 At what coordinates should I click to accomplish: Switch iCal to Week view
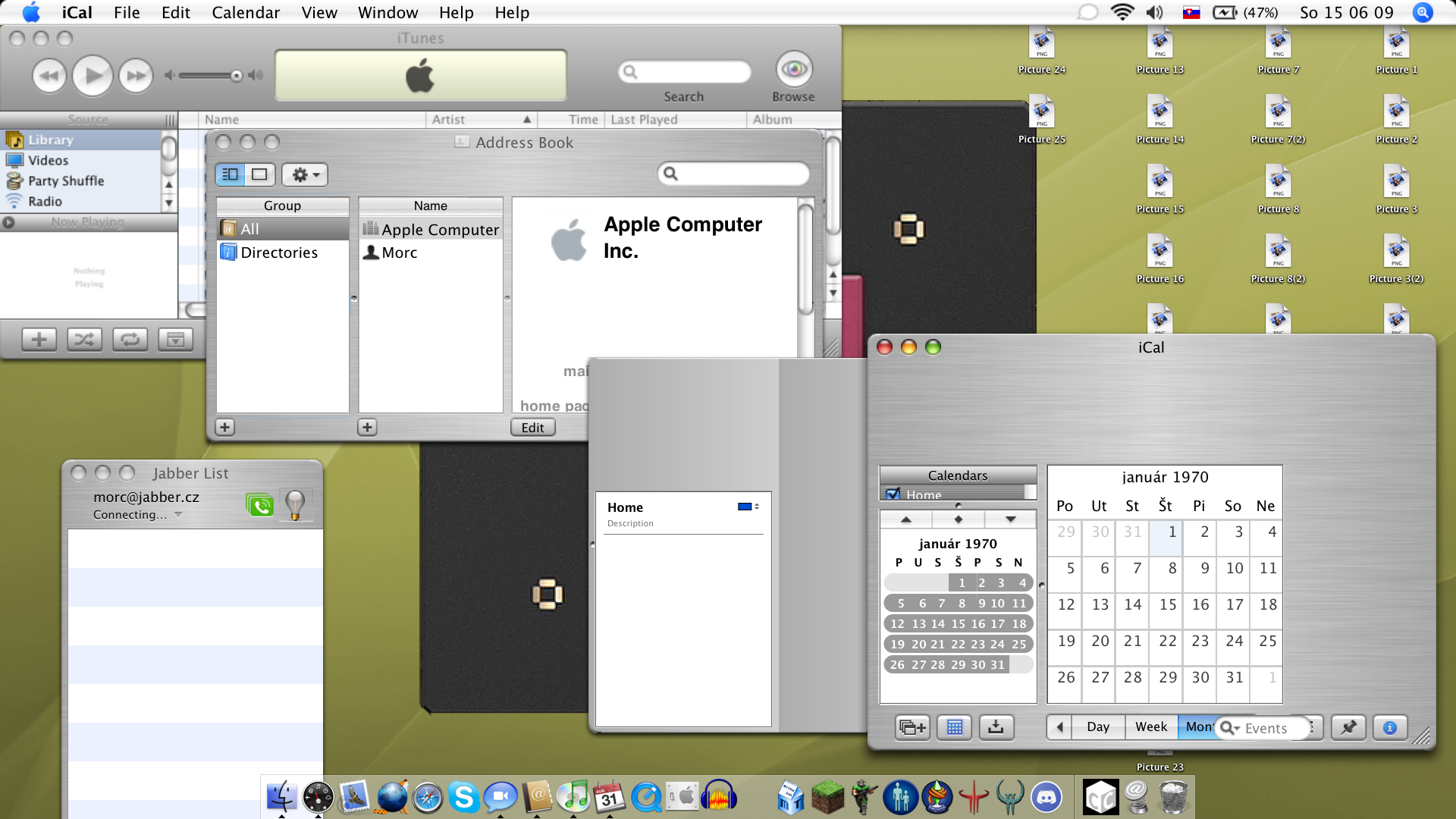click(x=1151, y=727)
